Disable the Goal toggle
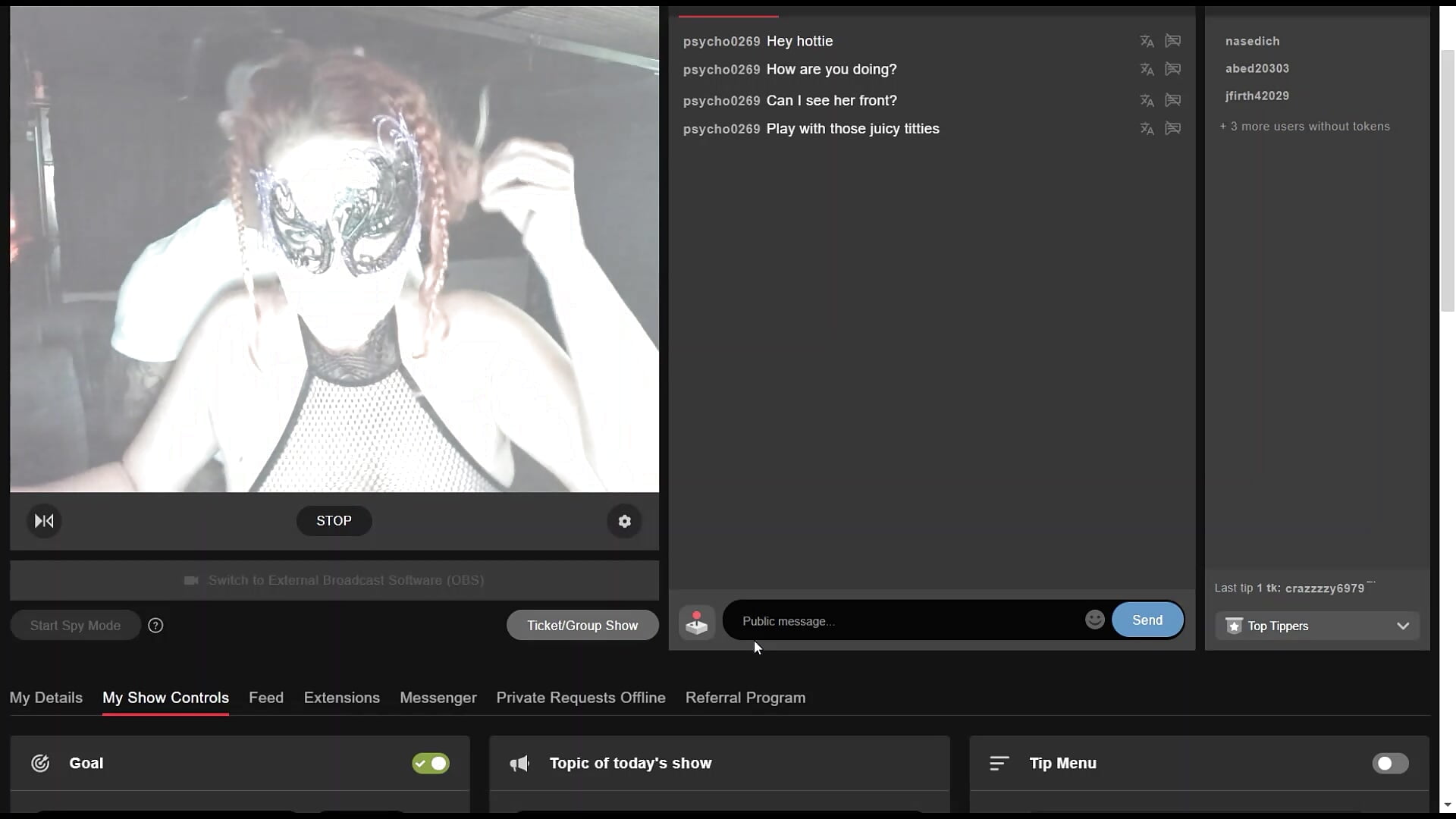The width and height of the screenshot is (1456, 819). pos(430,764)
